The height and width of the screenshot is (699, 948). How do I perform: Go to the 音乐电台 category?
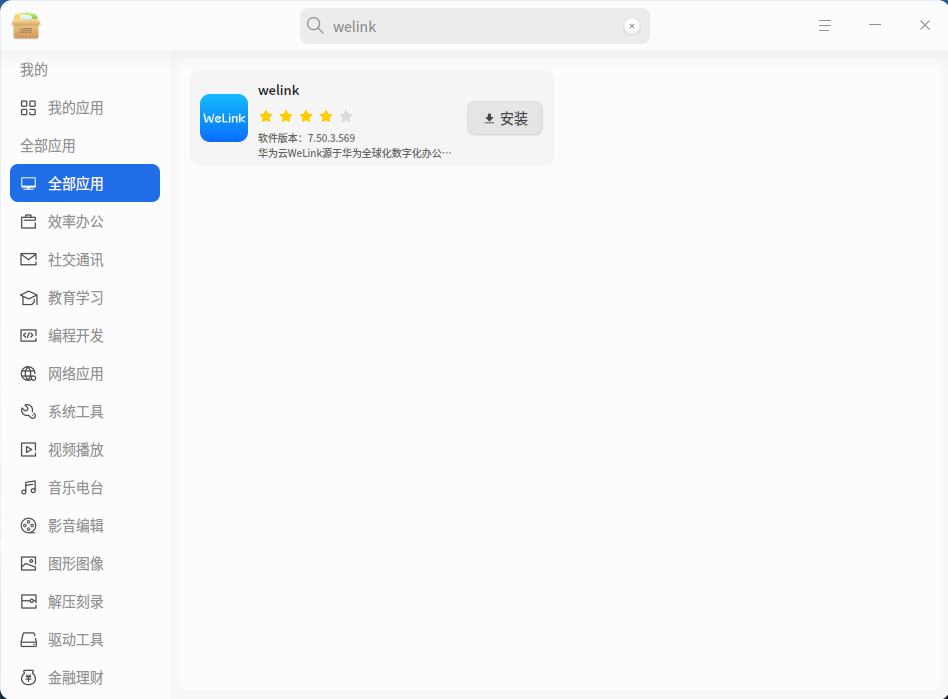(85, 487)
